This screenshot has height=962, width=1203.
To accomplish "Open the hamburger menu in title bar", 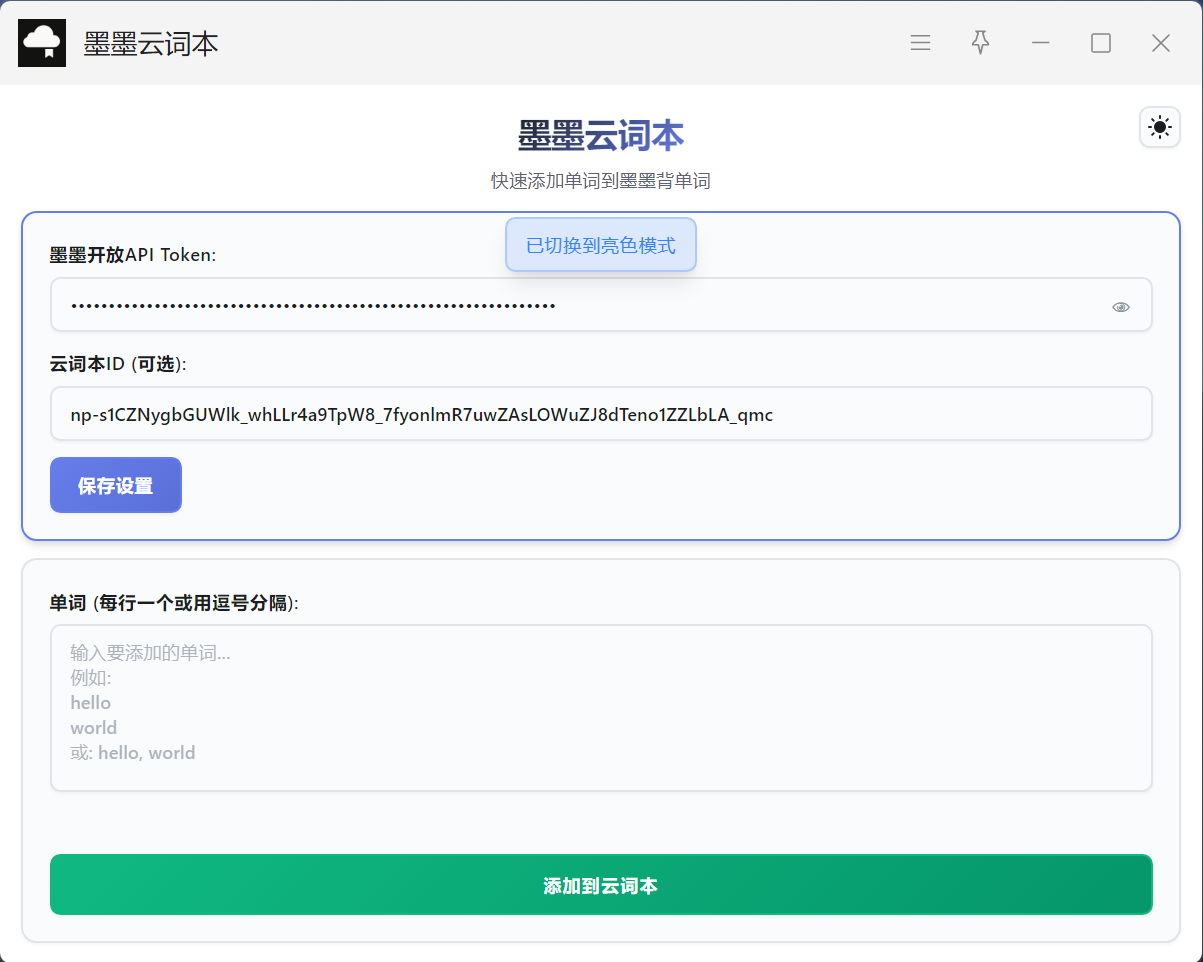I will click(x=920, y=43).
